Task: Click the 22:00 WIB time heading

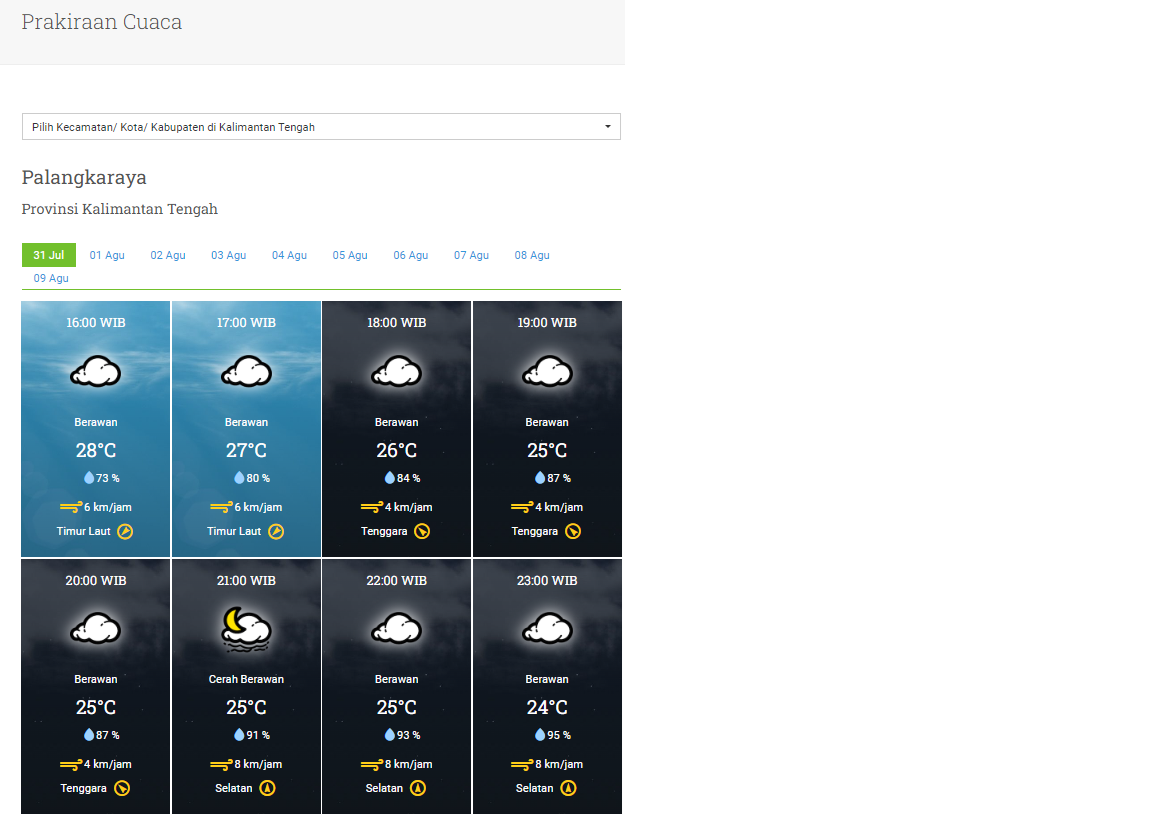Action: [397, 580]
